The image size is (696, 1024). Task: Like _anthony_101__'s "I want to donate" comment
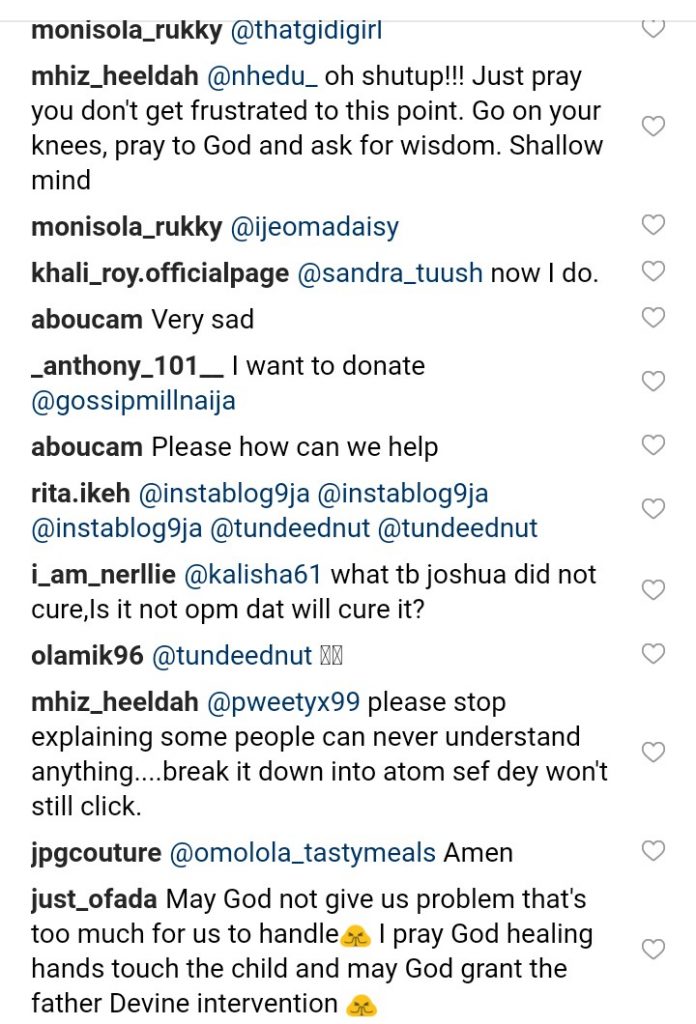[653, 381]
